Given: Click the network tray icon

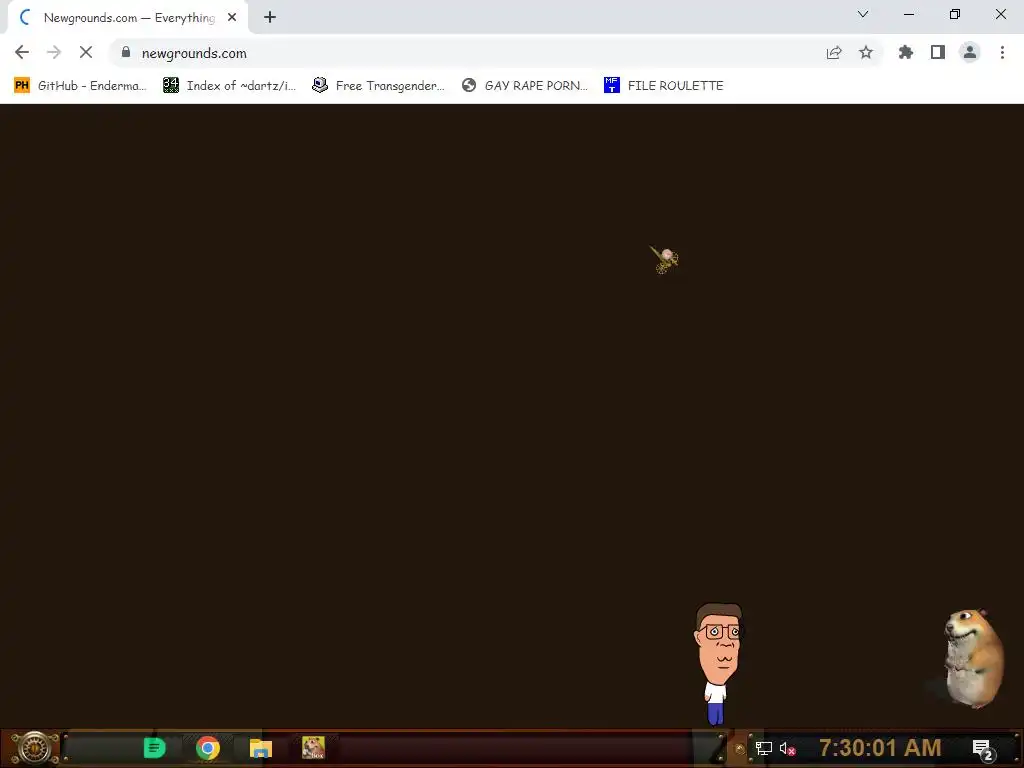Looking at the screenshot, I should coord(763,748).
